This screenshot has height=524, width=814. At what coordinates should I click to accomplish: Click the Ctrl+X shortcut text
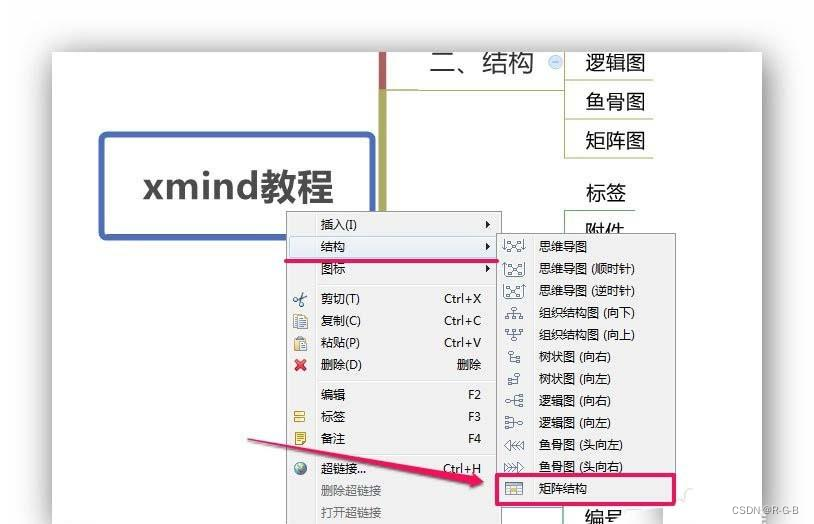[x=462, y=299]
